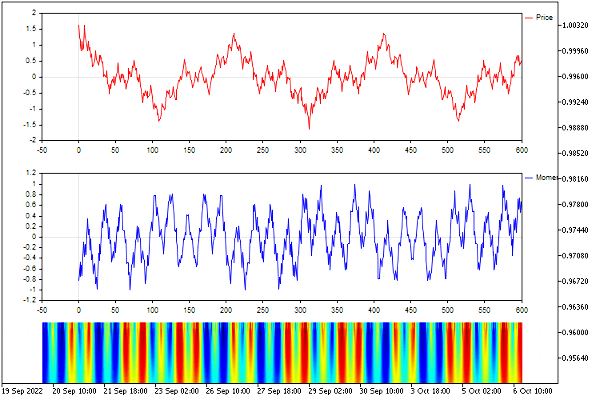This screenshot has width=600, height=400.
Task: Click the 600 tick on Momentum chart x-axis
Action: 520,309
